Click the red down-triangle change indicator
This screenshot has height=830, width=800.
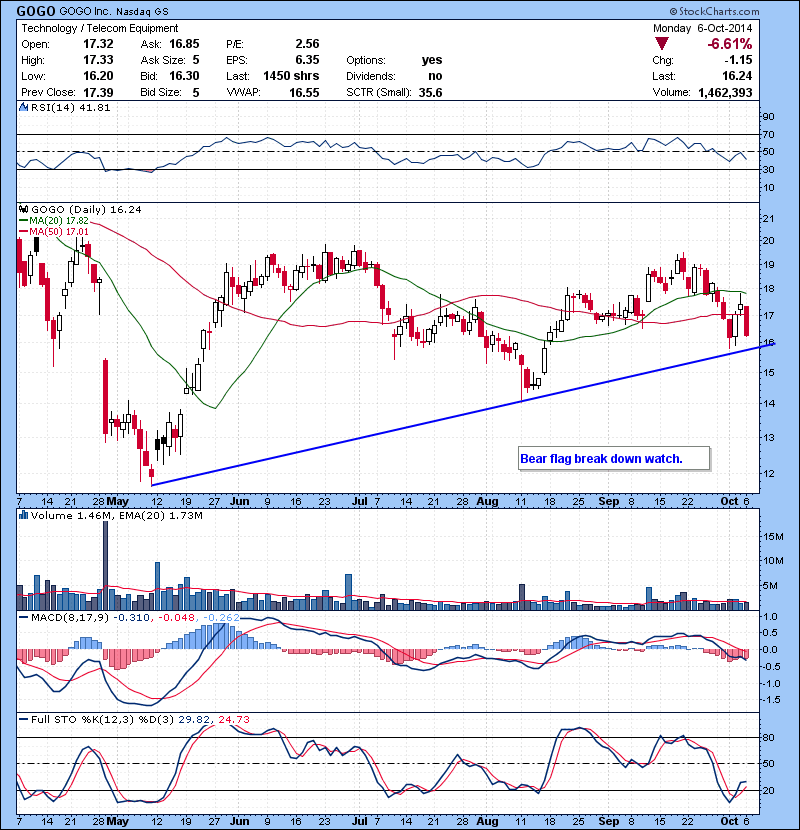click(661, 43)
